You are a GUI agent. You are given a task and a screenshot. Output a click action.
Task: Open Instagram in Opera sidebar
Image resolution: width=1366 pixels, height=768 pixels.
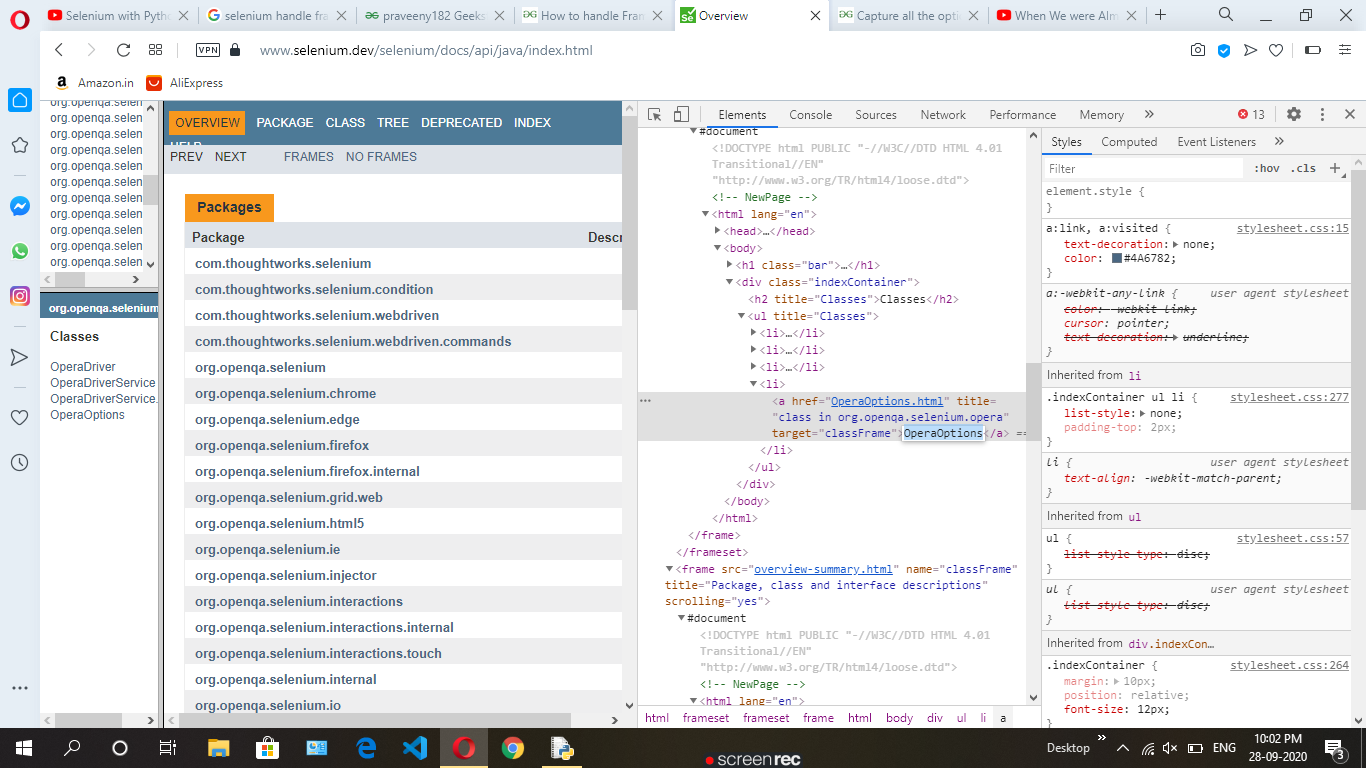click(x=20, y=296)
